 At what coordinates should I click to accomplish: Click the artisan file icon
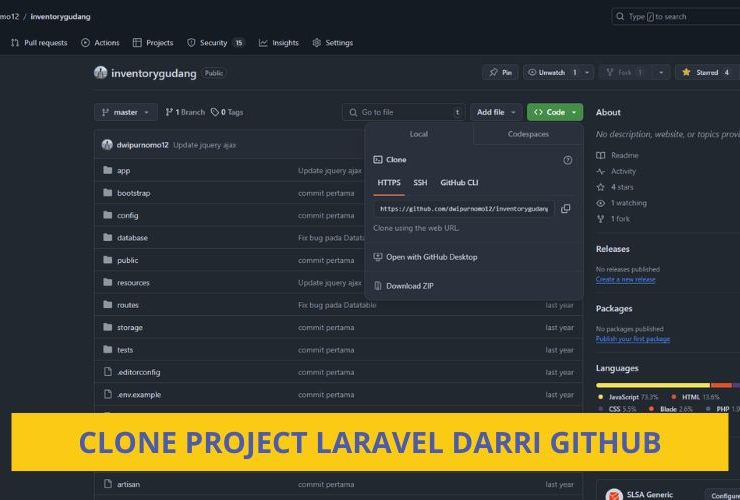[108, 483]
